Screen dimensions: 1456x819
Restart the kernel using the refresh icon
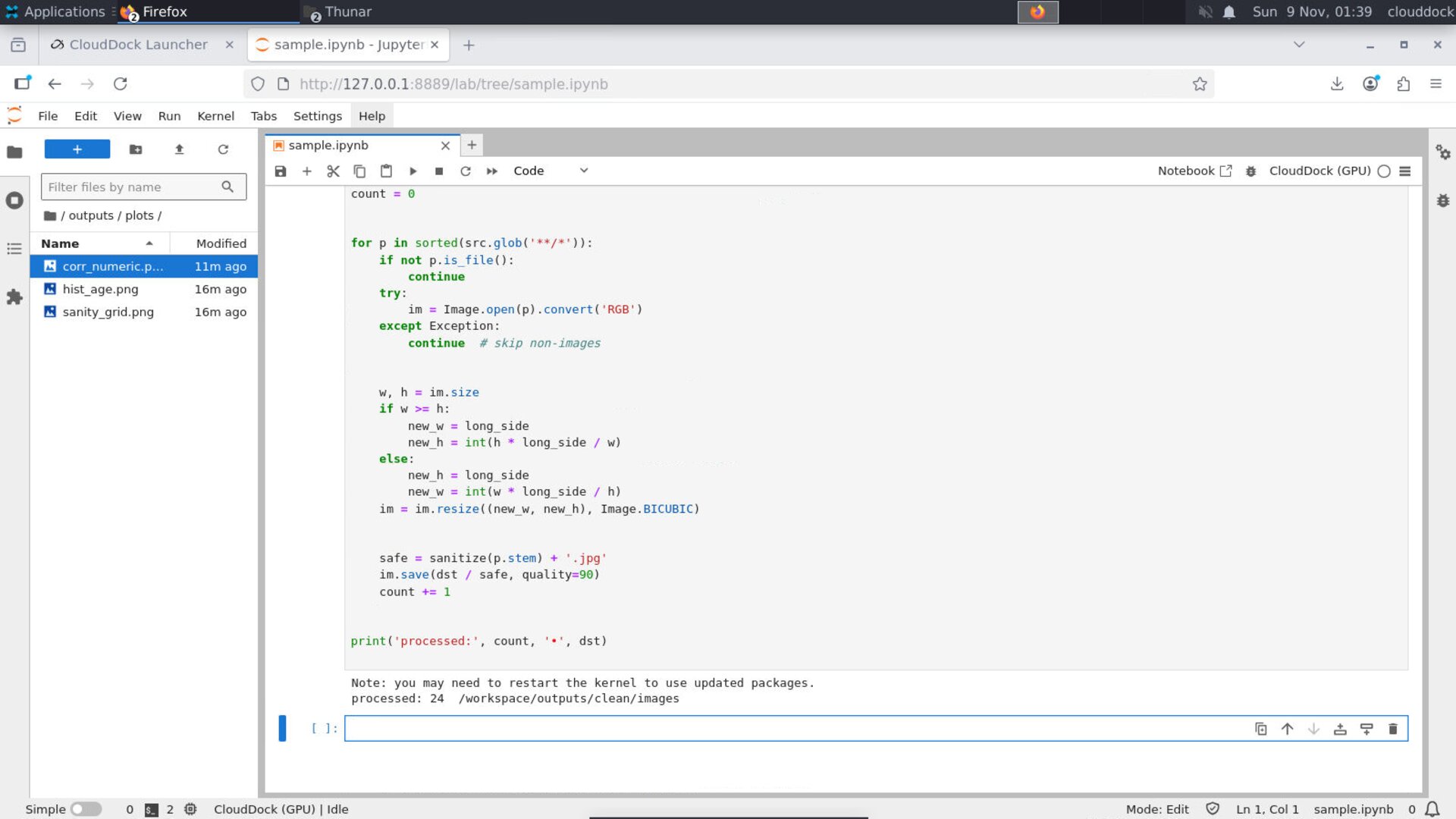[x=466, y=171]
